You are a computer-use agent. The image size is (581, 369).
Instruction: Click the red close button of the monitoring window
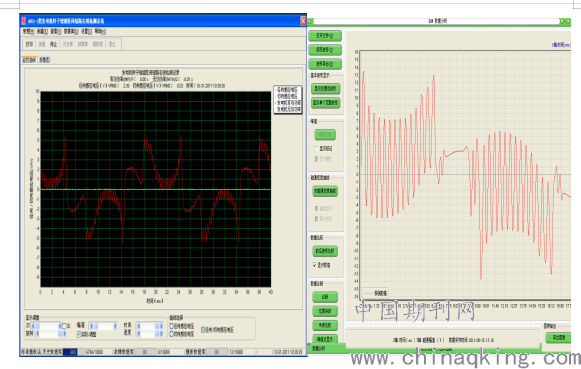(x=303, y=21)
